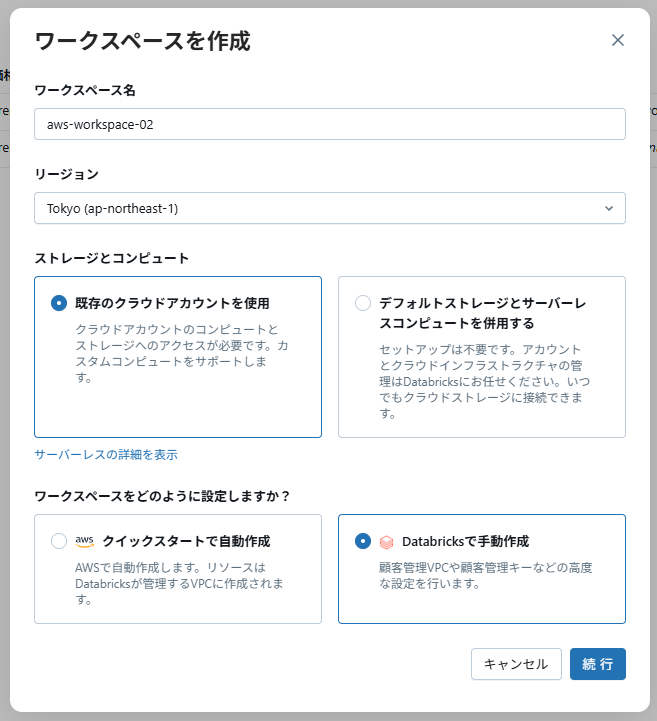Choose Databricksで手動作成 radio button

coord(363,541)
